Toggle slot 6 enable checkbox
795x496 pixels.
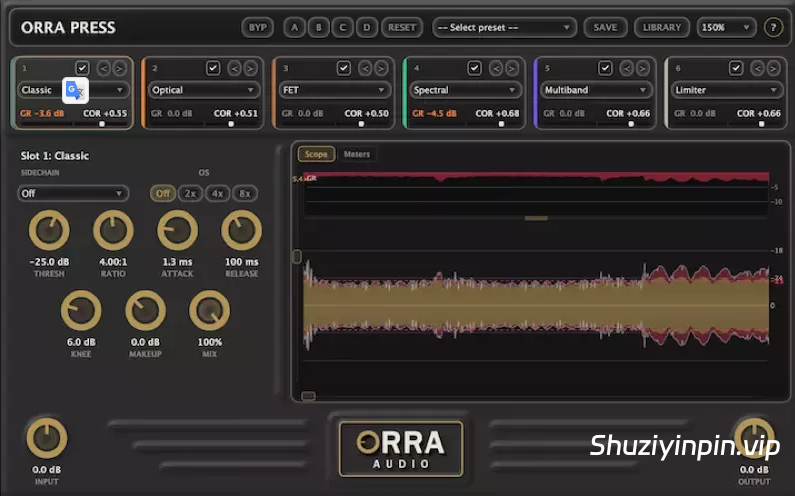736,67
